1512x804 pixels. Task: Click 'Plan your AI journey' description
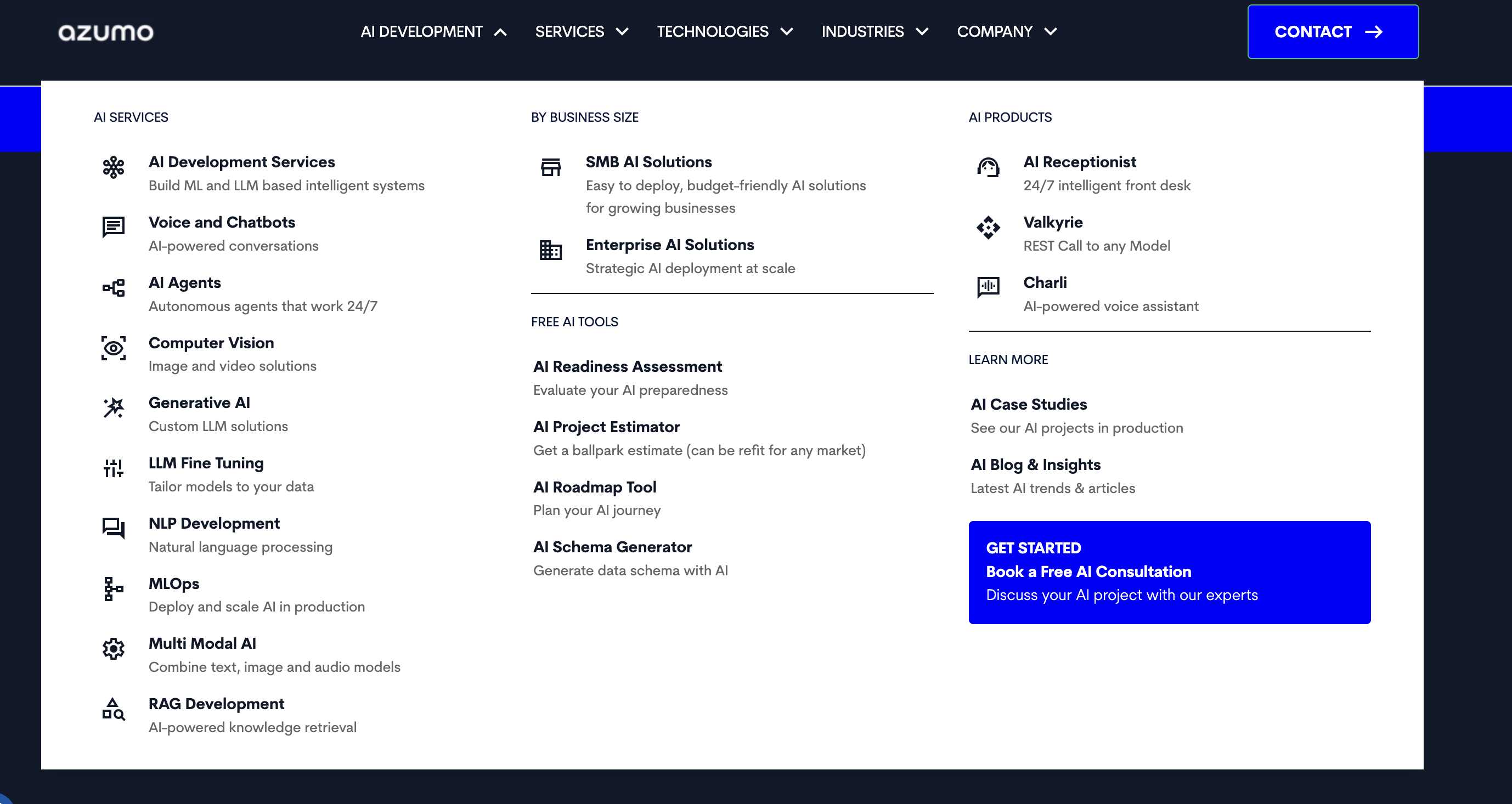tap(596, 511)
